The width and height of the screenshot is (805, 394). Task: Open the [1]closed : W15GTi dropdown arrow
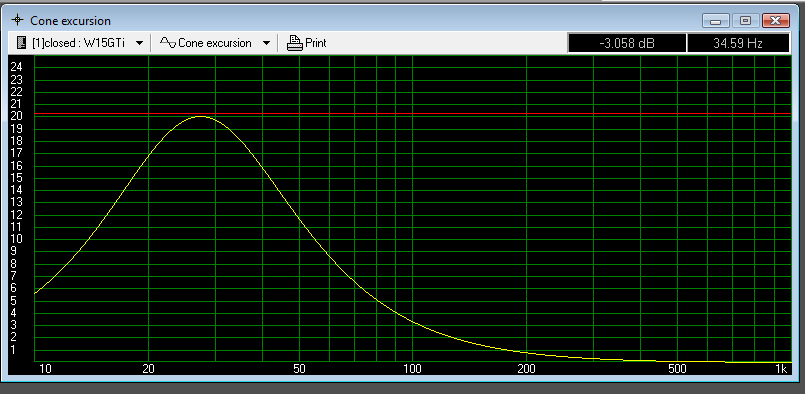139,44
